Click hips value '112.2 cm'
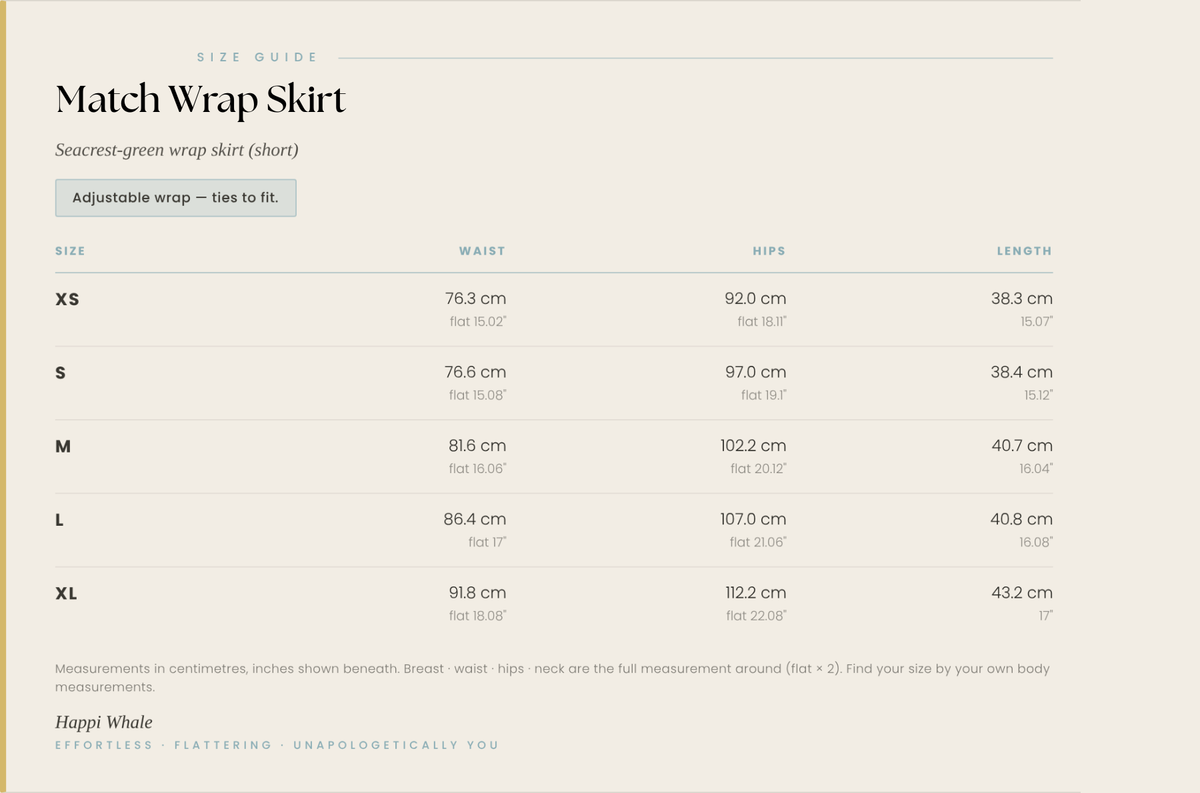1200x793 pixels. point(756,592)
